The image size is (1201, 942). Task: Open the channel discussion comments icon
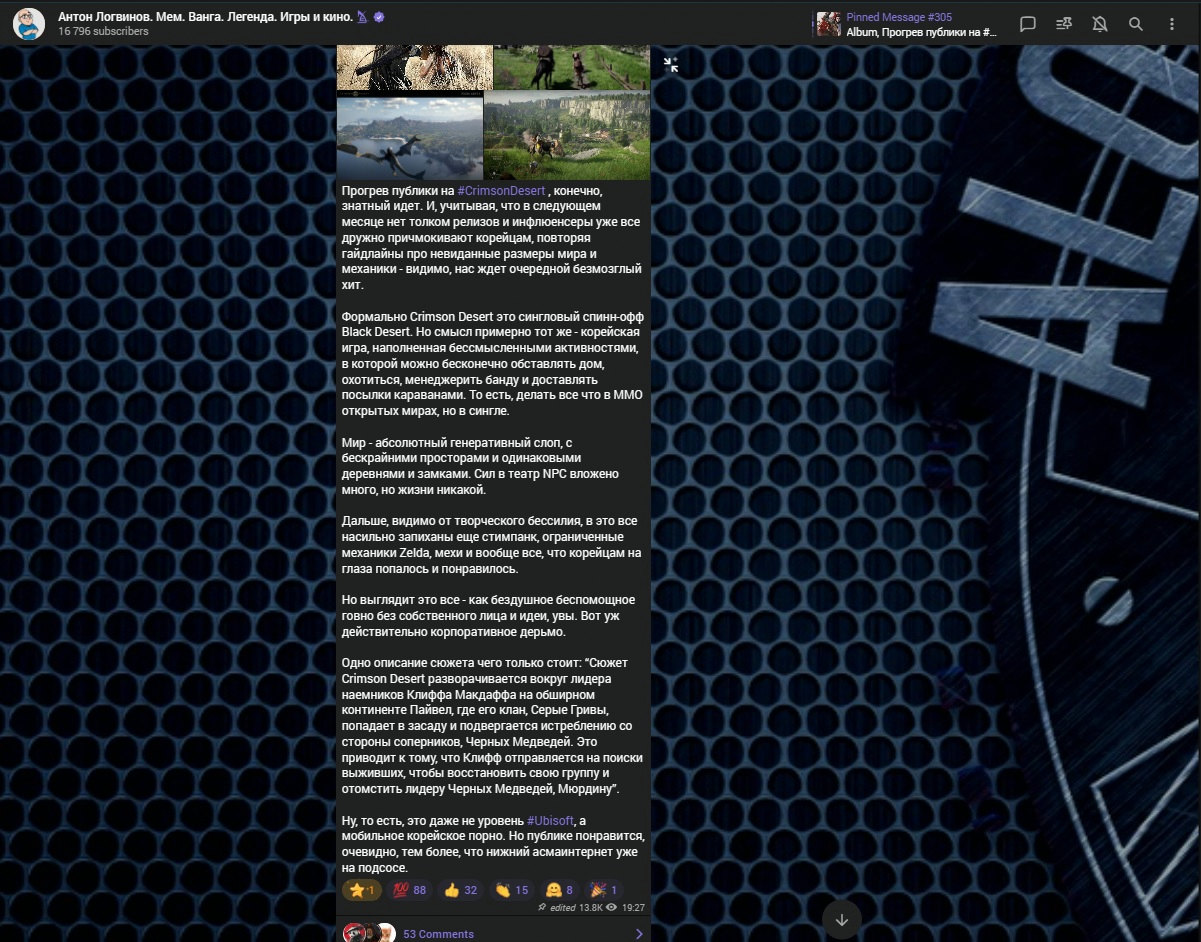point(1028,24)
